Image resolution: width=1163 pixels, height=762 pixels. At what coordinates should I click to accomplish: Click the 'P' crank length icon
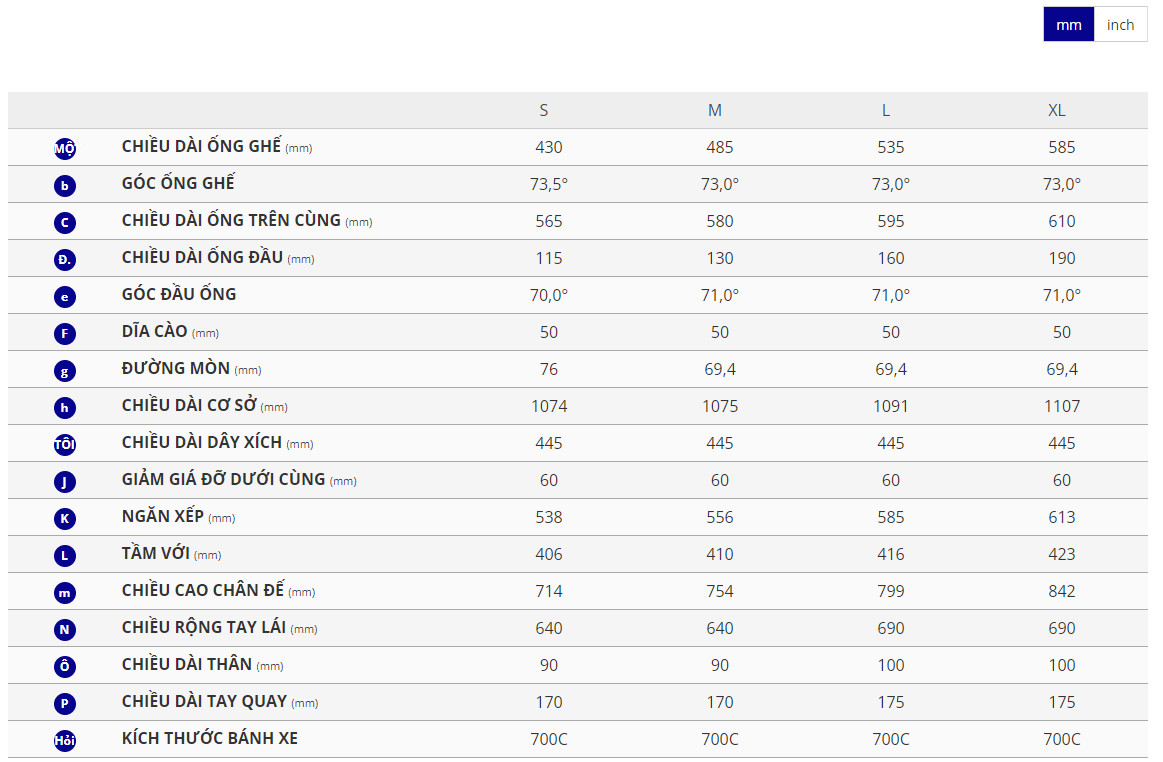[65, 703]
